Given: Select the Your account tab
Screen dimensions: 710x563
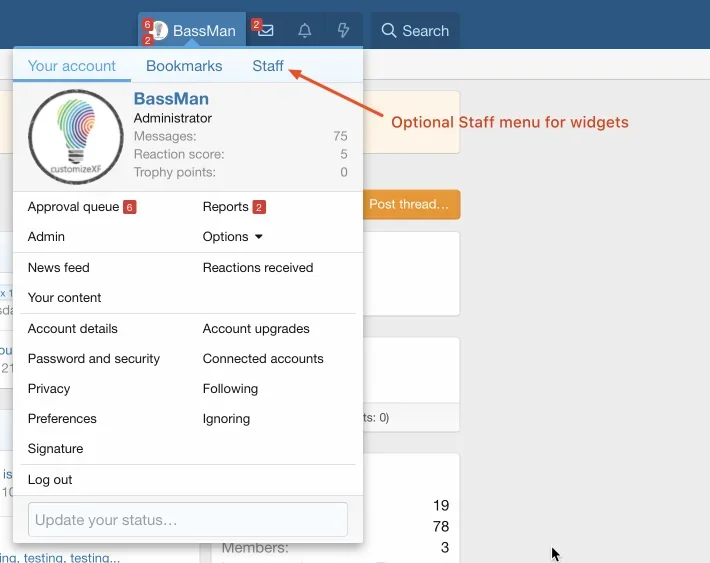Looking at the screenshot, I should coord(72,66).
